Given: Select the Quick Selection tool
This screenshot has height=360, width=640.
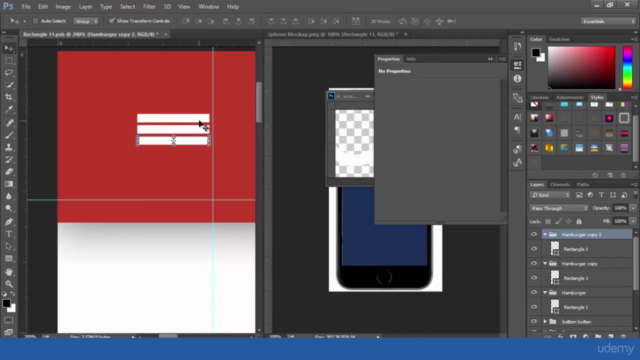Looking at the screenshot, I should 9,85.
